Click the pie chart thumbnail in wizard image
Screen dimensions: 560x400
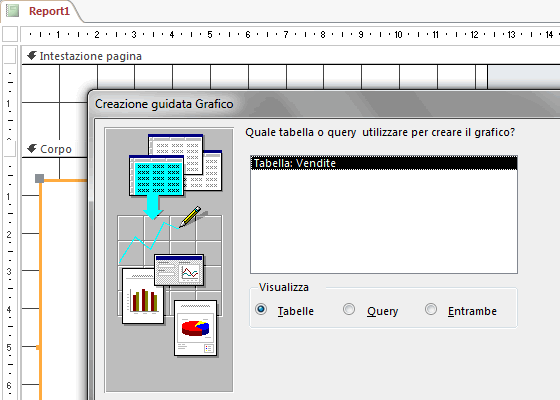(x=195, y=328)
